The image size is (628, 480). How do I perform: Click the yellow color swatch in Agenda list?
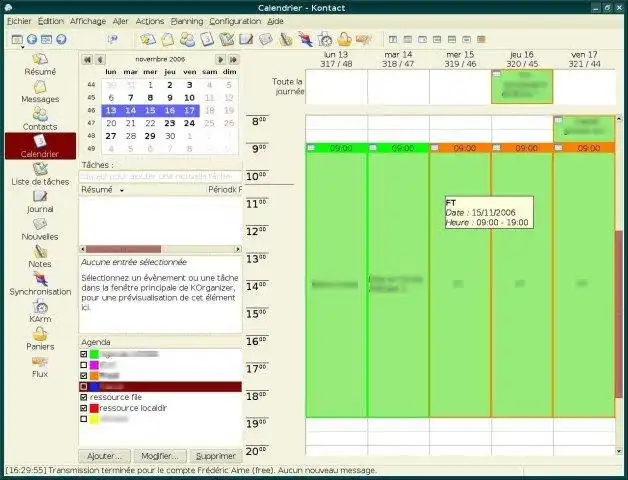pos(94,419)
